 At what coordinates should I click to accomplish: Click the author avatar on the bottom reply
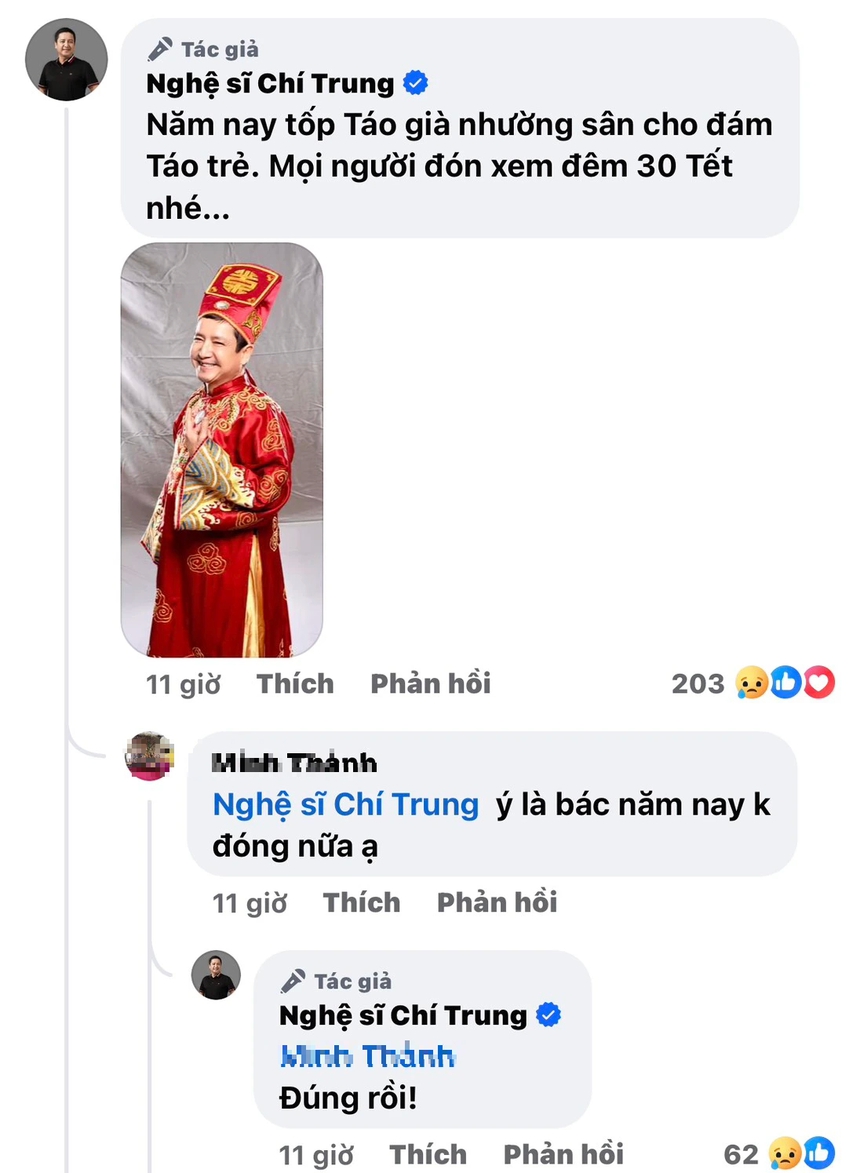pyautogui.click(x=216, y=975)
